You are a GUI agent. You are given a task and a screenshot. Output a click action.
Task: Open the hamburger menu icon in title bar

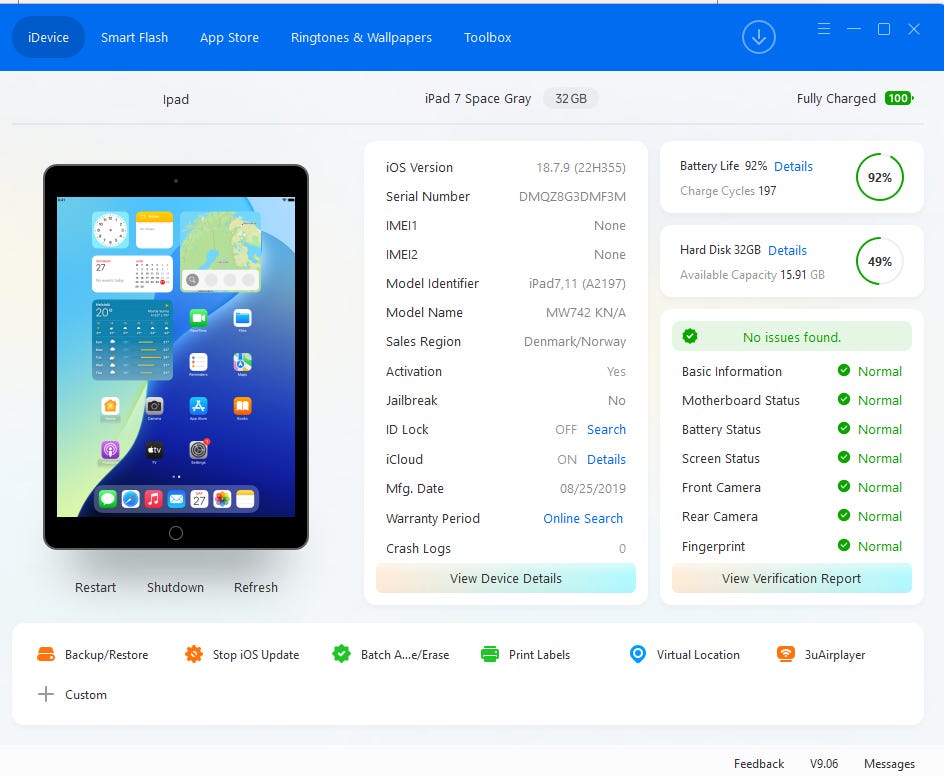pos(824,28)
